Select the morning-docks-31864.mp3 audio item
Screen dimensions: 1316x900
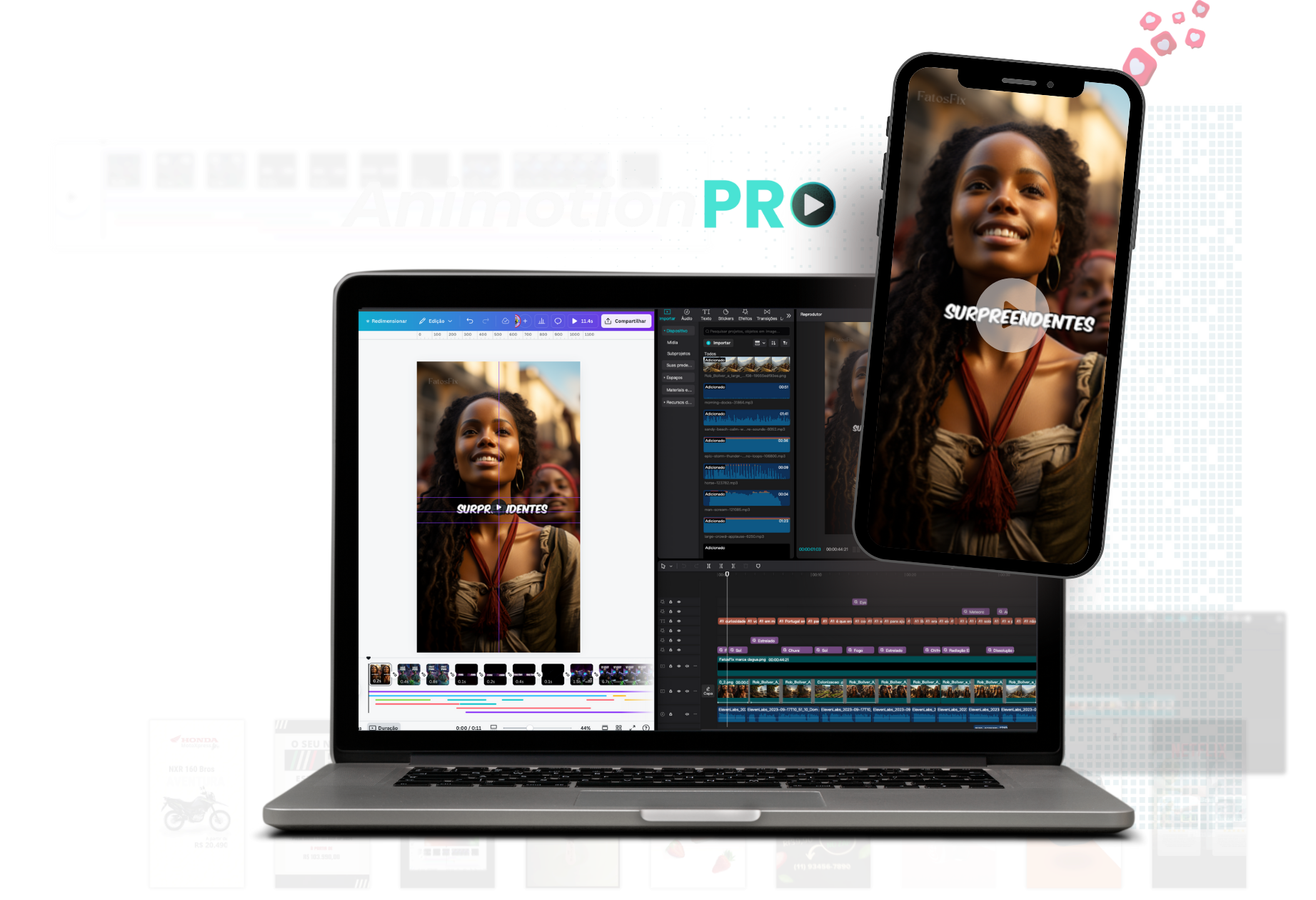tap(745, 391)
